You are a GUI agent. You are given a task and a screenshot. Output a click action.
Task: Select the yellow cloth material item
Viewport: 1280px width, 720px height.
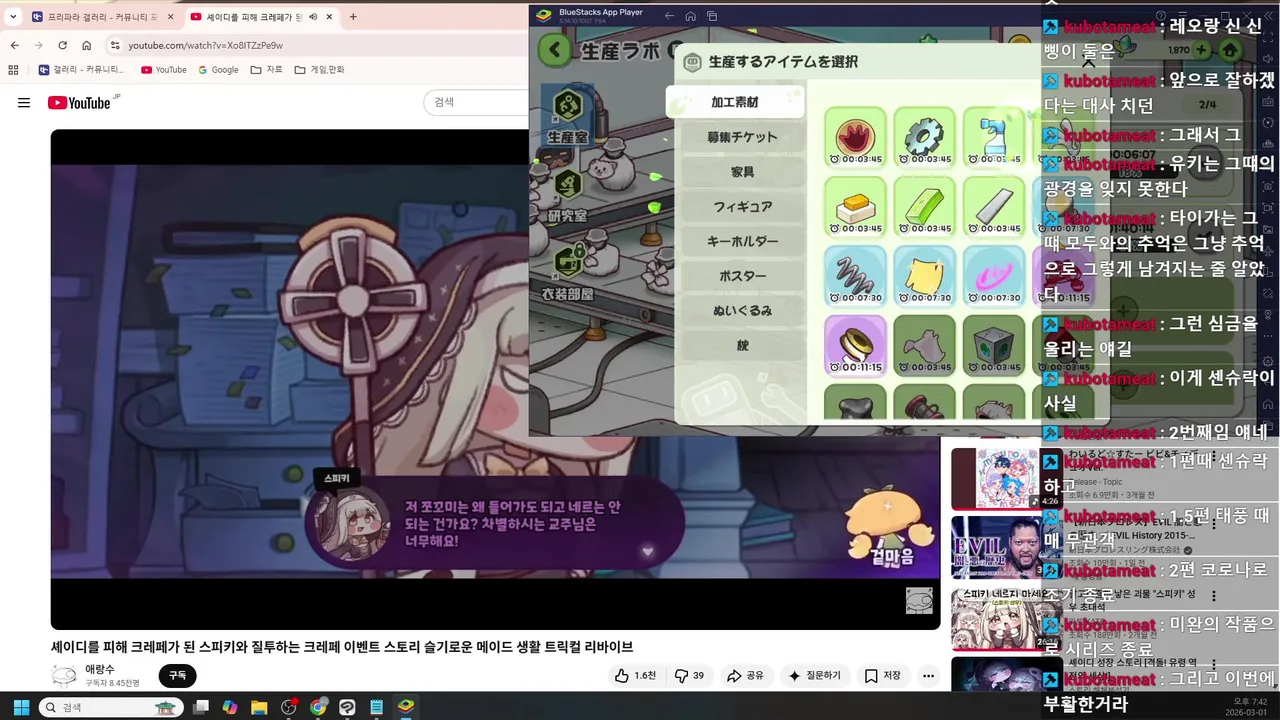point(924,275)
